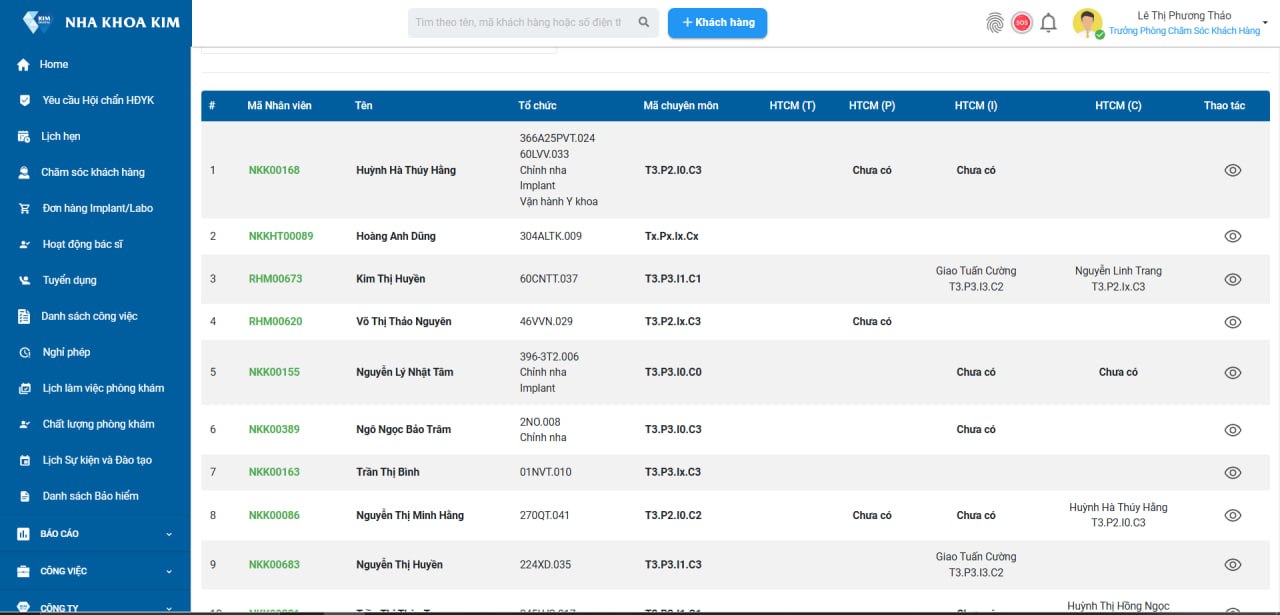Screen dimensions: 1280x615
Task: Click the Mã chuyên môn column header
Action: [680, 106]
